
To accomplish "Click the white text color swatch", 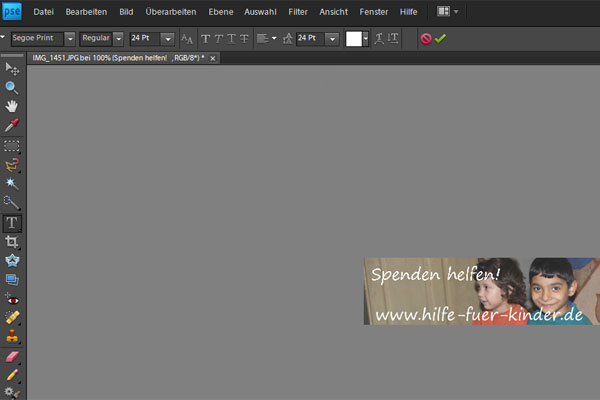I will click(x=353, y=39).
